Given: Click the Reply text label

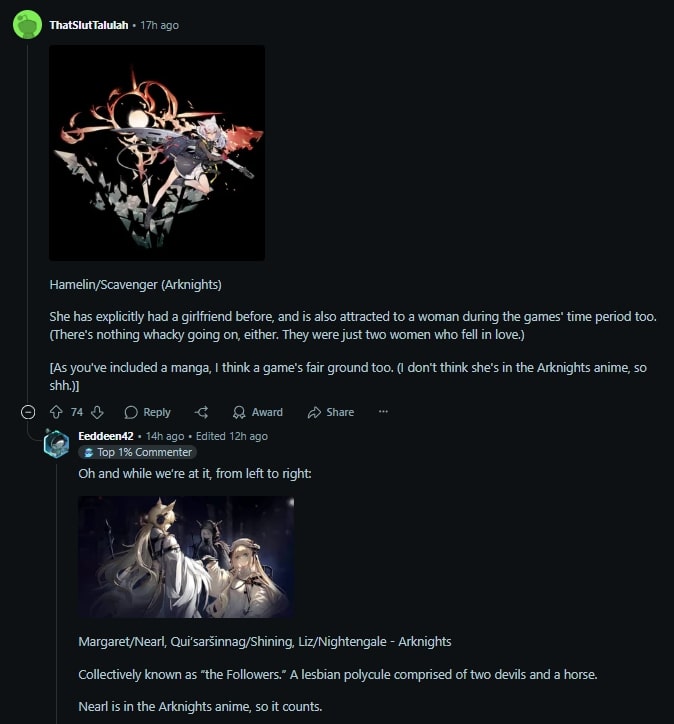Looking at the screenshot, I should tap(157, 412).
